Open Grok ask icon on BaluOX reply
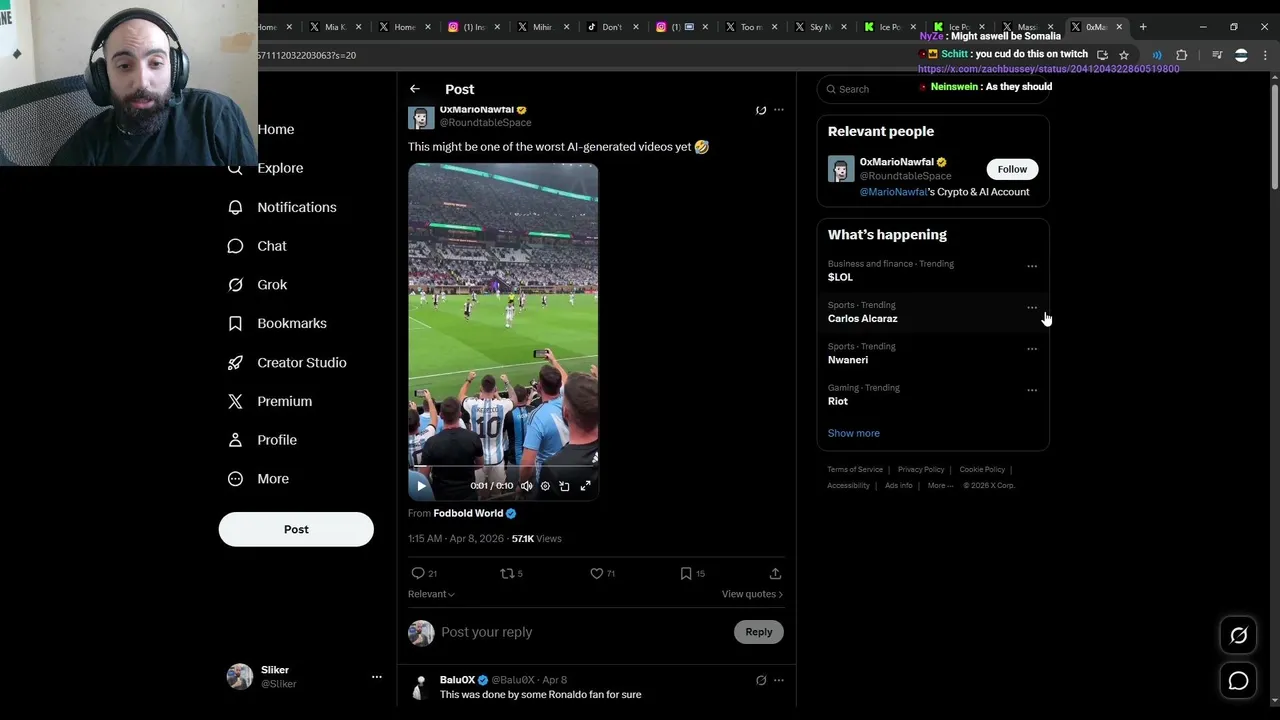1280x720 pixels. pyautogui.click(x=761, y=680)
